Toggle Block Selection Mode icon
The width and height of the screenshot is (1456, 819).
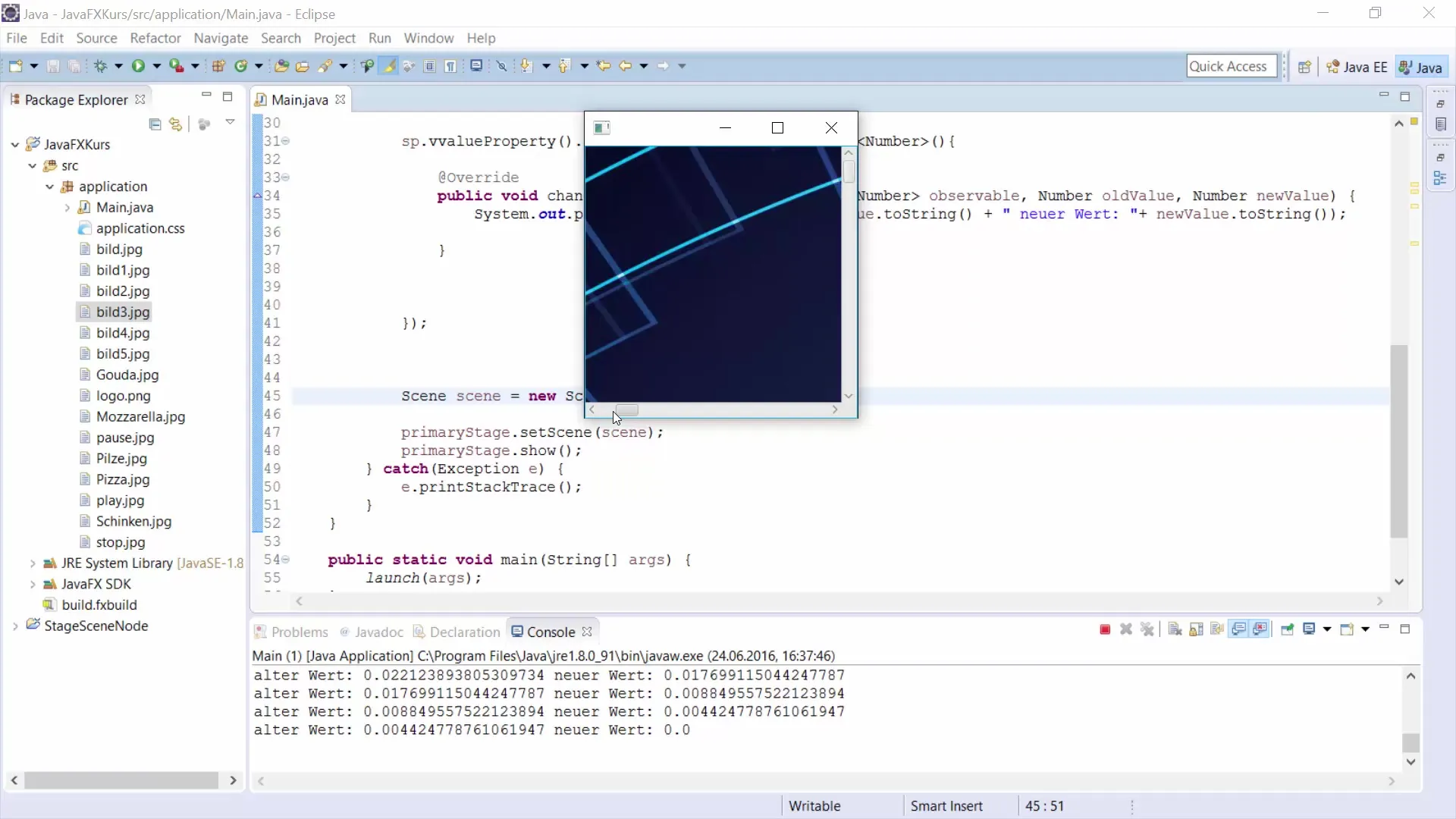pyautogui.click(x=430, y=66)
